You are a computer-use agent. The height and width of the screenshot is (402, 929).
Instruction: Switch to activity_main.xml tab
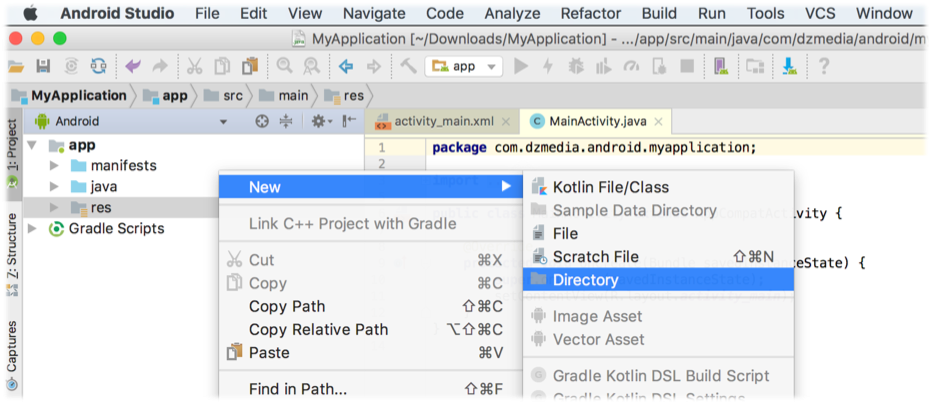click(x=444, y=121)
